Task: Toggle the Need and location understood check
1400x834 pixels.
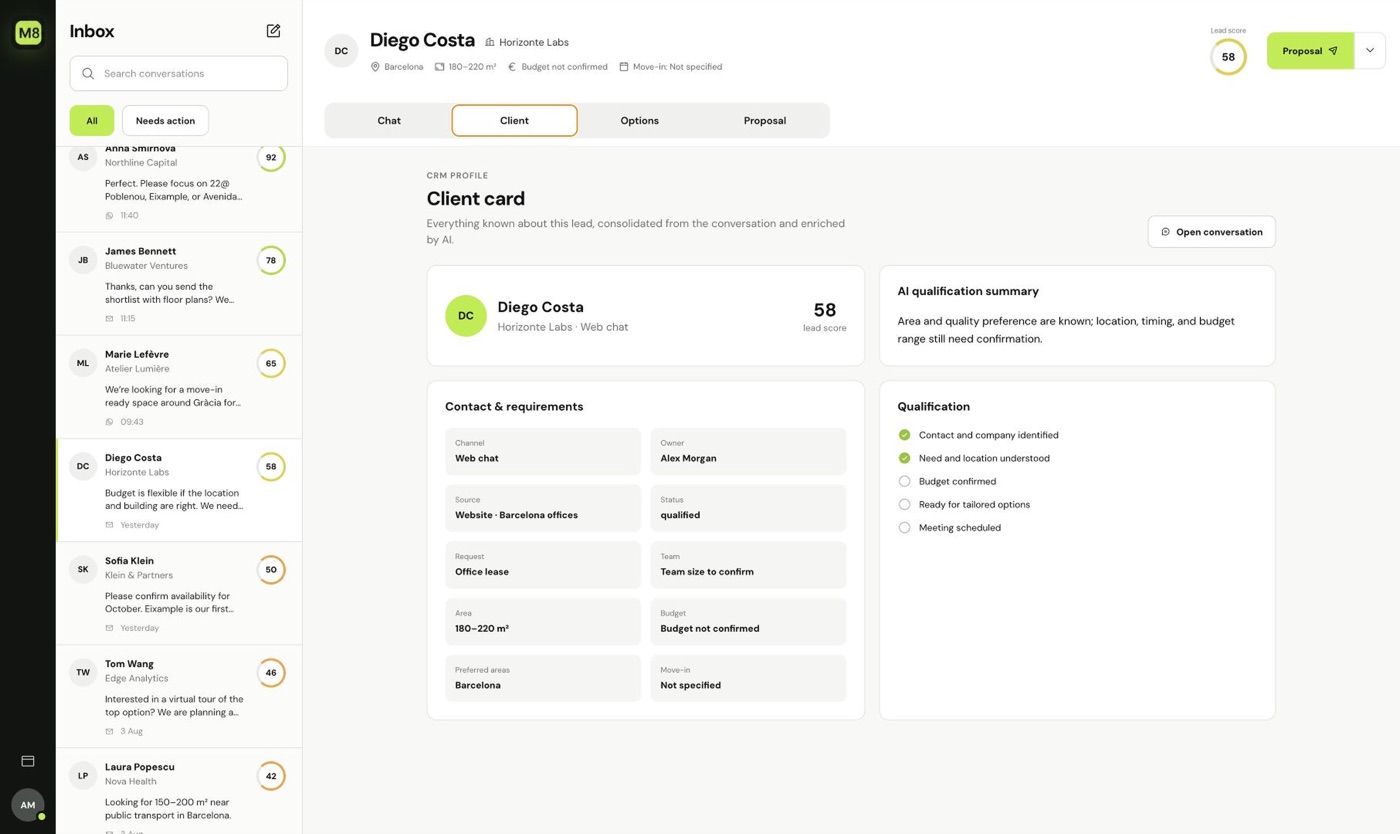Action: click(x=904, y=458)
